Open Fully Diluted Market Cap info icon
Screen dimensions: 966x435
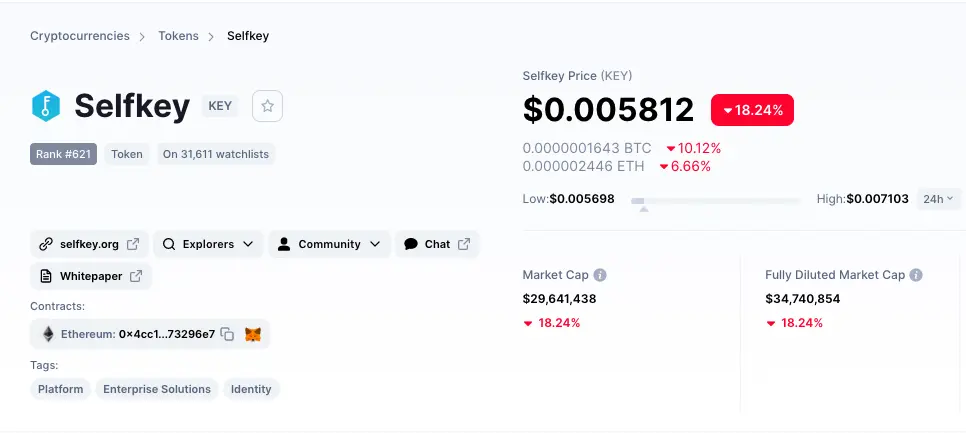916,275
